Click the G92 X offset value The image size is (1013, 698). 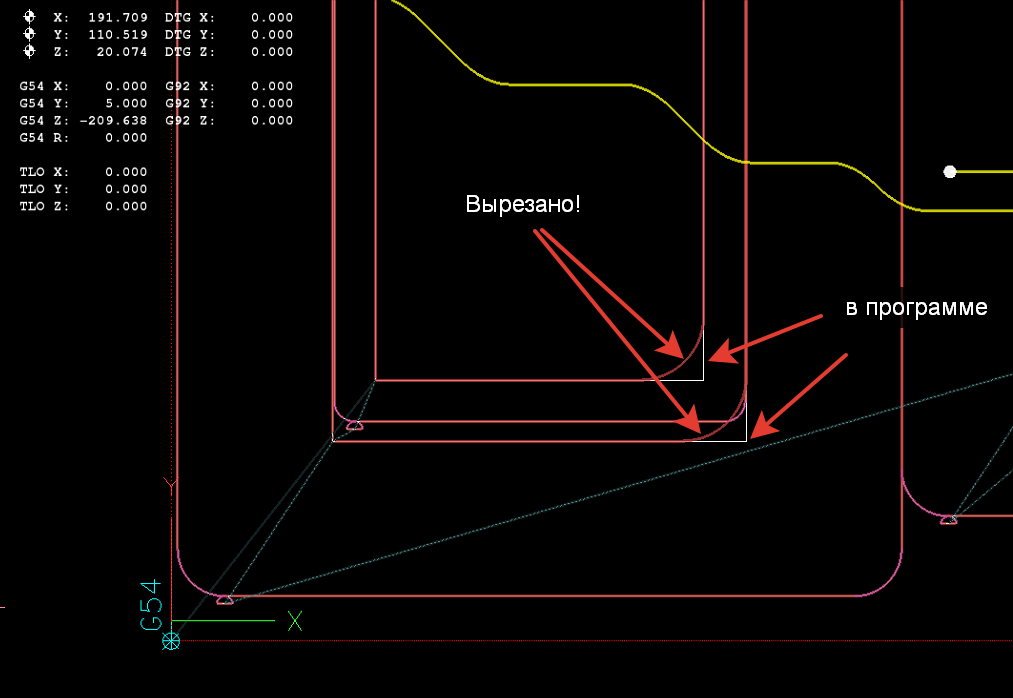coord(272,86)
